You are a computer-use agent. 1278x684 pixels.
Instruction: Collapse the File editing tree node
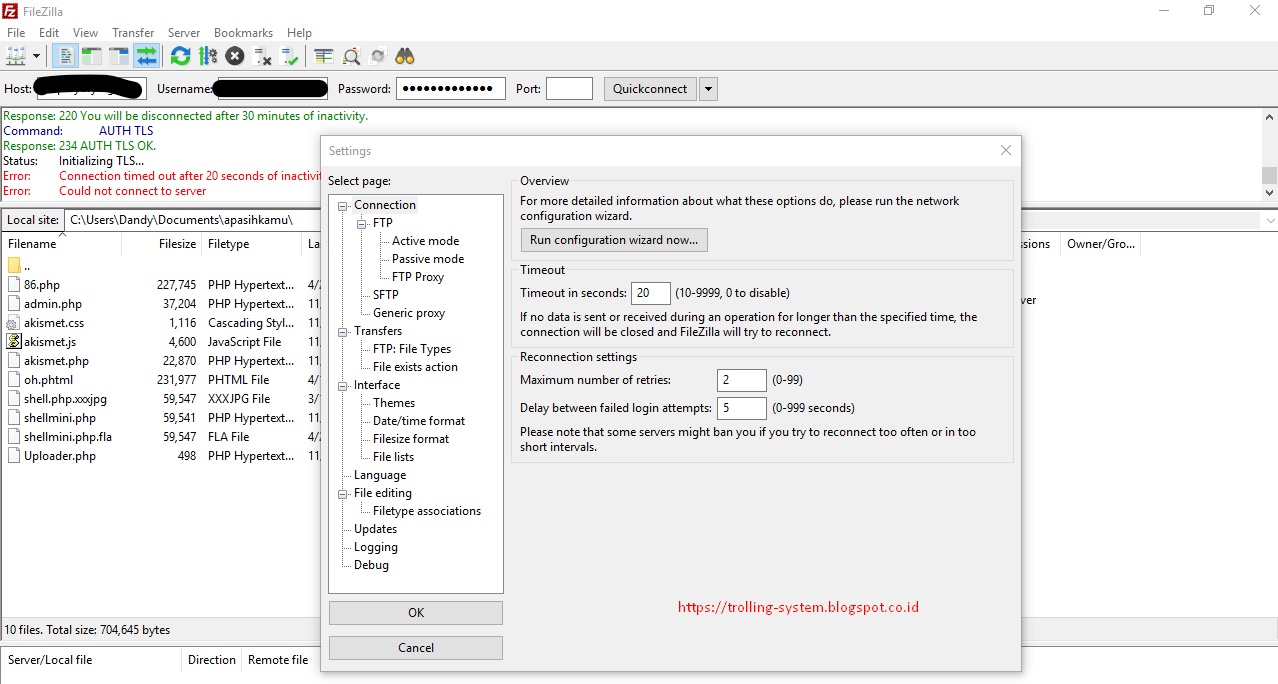(343, 493)
